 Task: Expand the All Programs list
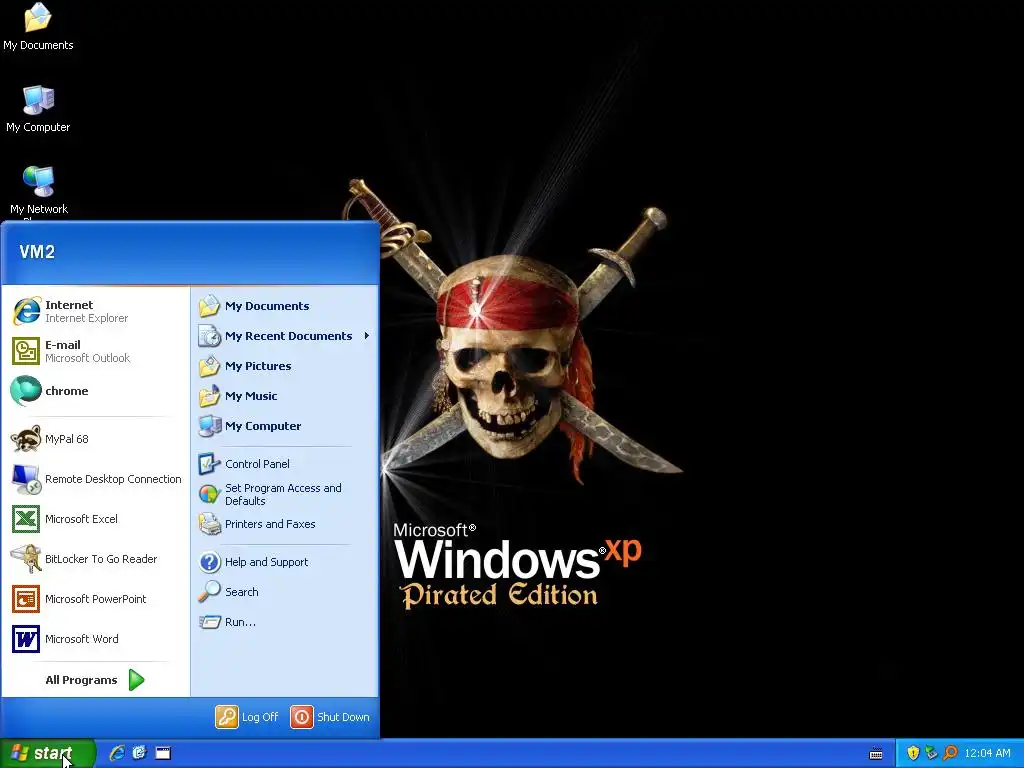(x=95, y=680)
